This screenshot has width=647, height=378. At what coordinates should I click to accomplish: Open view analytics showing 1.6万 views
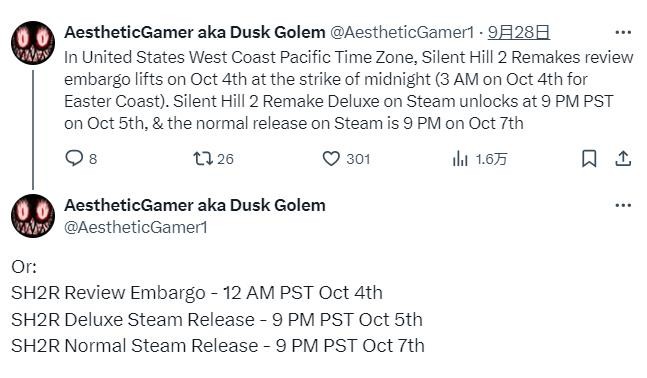click(460, 158)
